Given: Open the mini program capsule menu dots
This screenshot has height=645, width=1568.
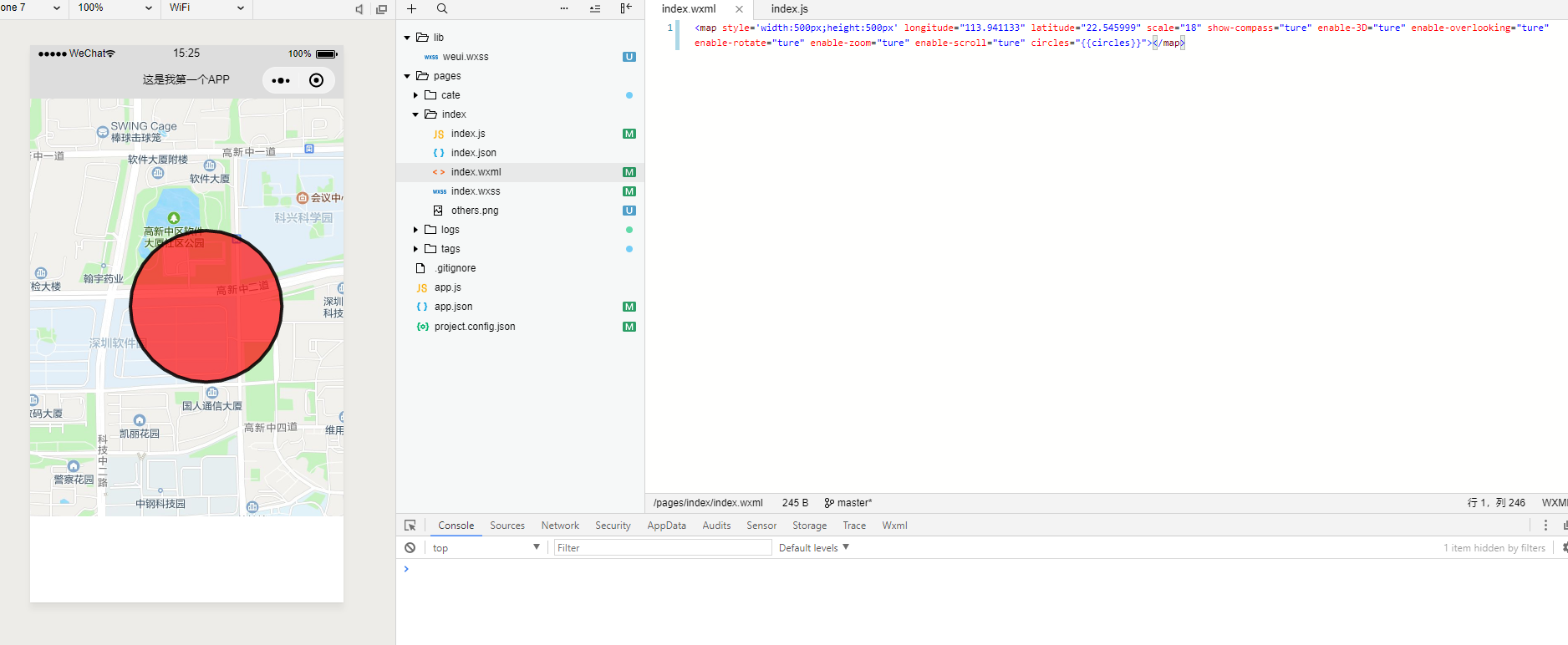Looking at the screenshot, I should click(x=281, y=80).
